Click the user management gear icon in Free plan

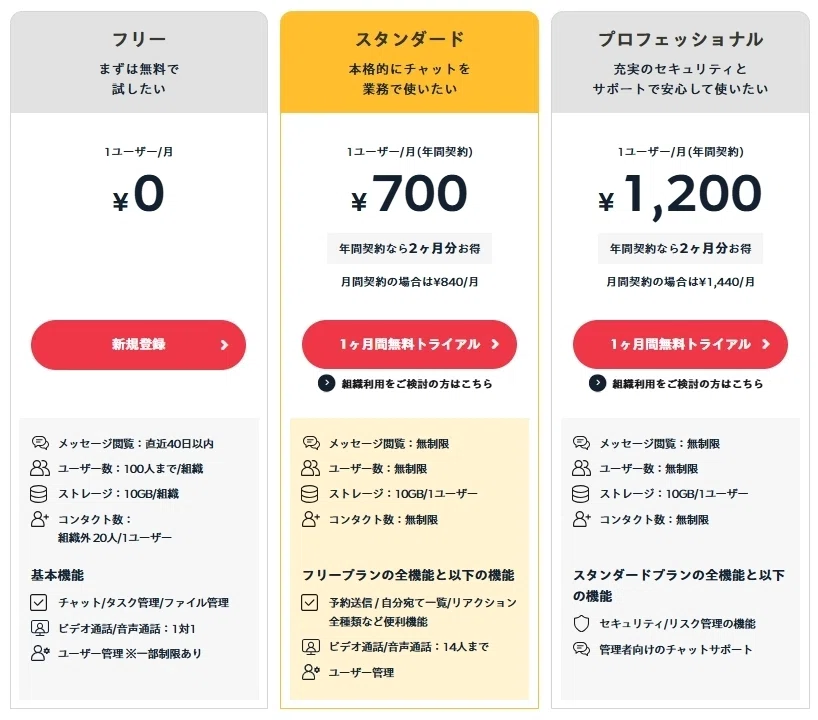coord(40,653)
